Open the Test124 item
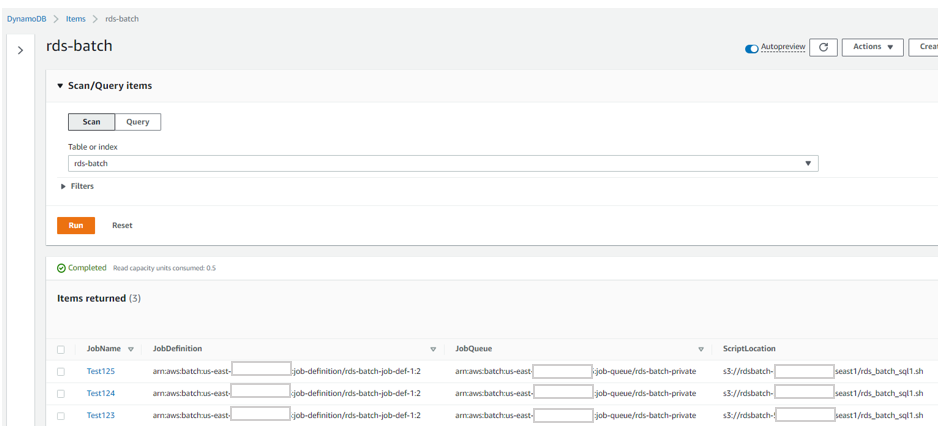 click(101, 394)
